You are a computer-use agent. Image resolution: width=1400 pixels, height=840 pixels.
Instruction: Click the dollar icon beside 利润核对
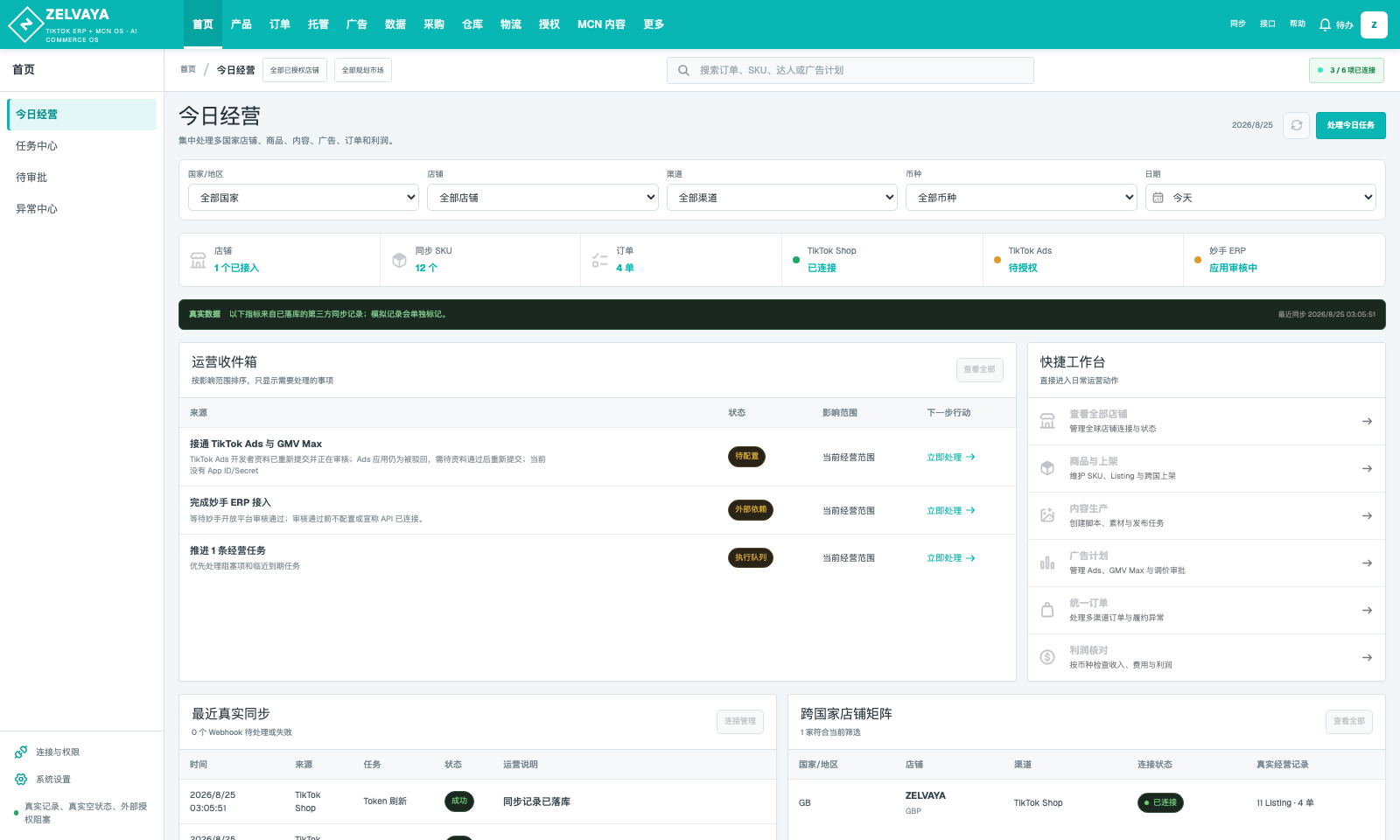coord(1047,657)
